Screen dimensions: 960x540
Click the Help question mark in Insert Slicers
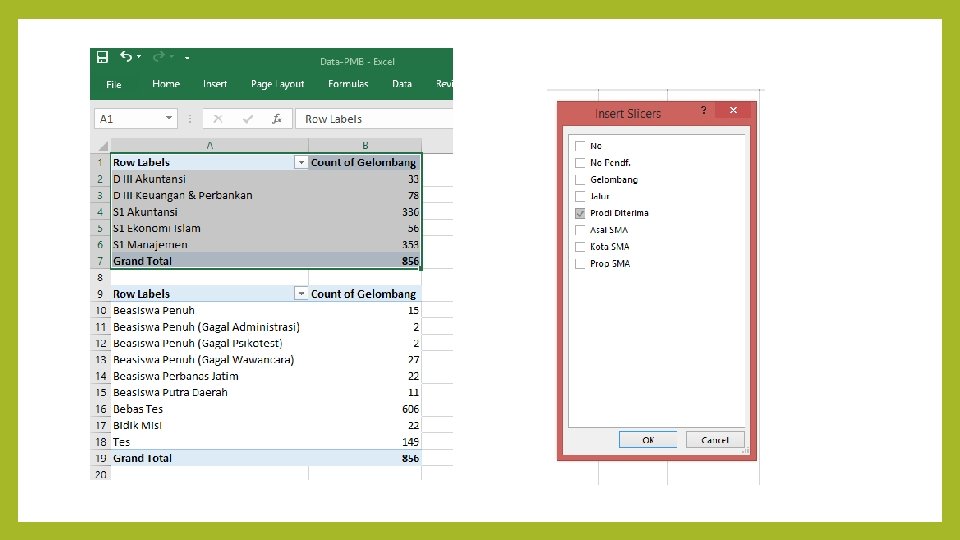point(703,110)
